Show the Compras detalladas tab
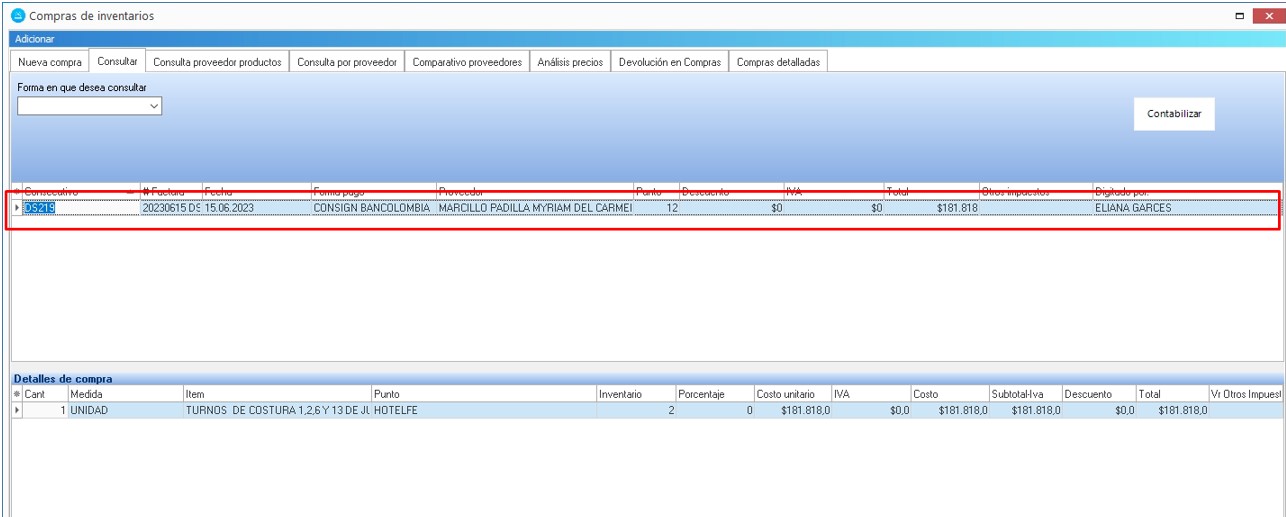1286x517 pixels. 778,62
